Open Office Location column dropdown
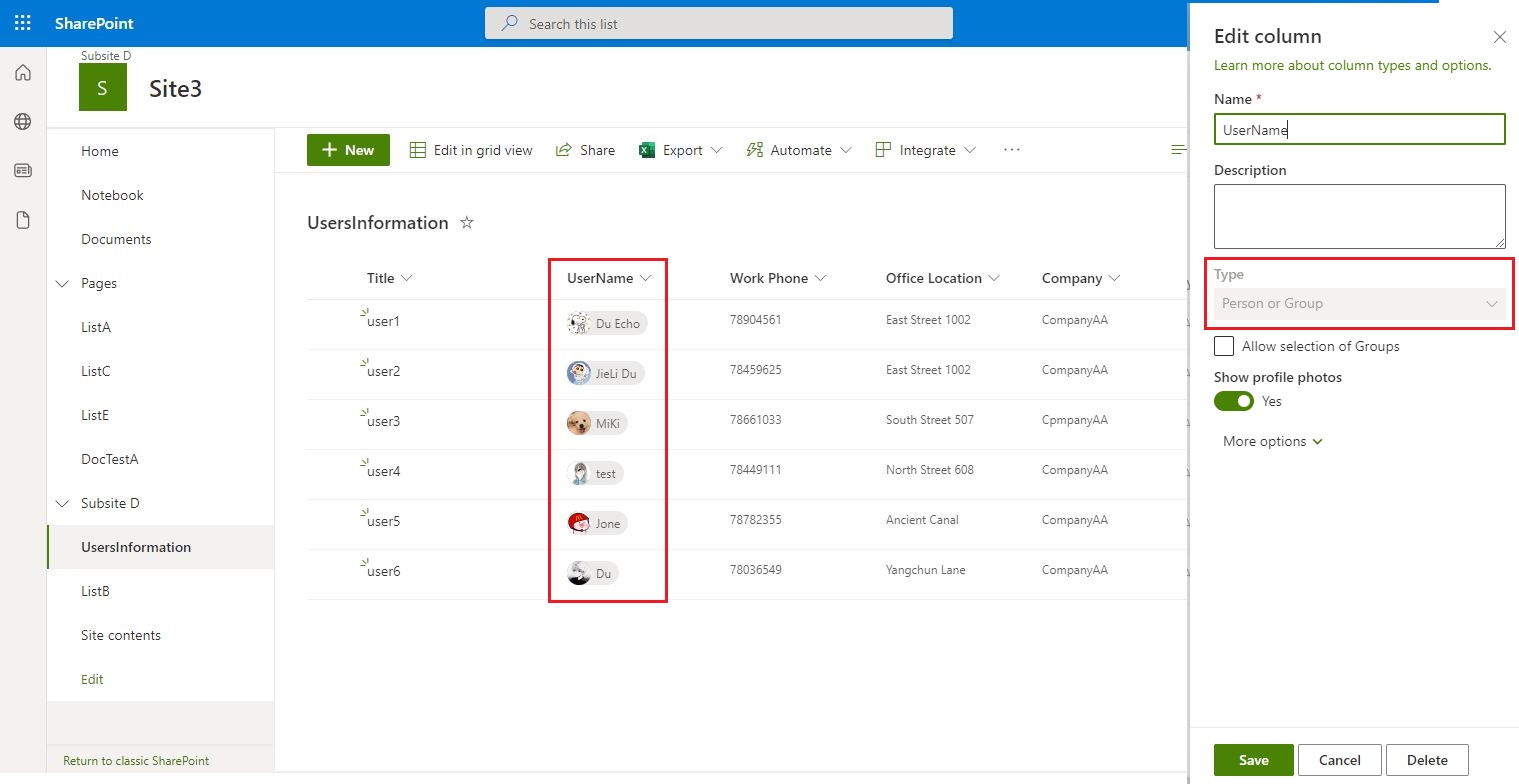Viewport: 1519px width, 784px height. click(994, 278)
